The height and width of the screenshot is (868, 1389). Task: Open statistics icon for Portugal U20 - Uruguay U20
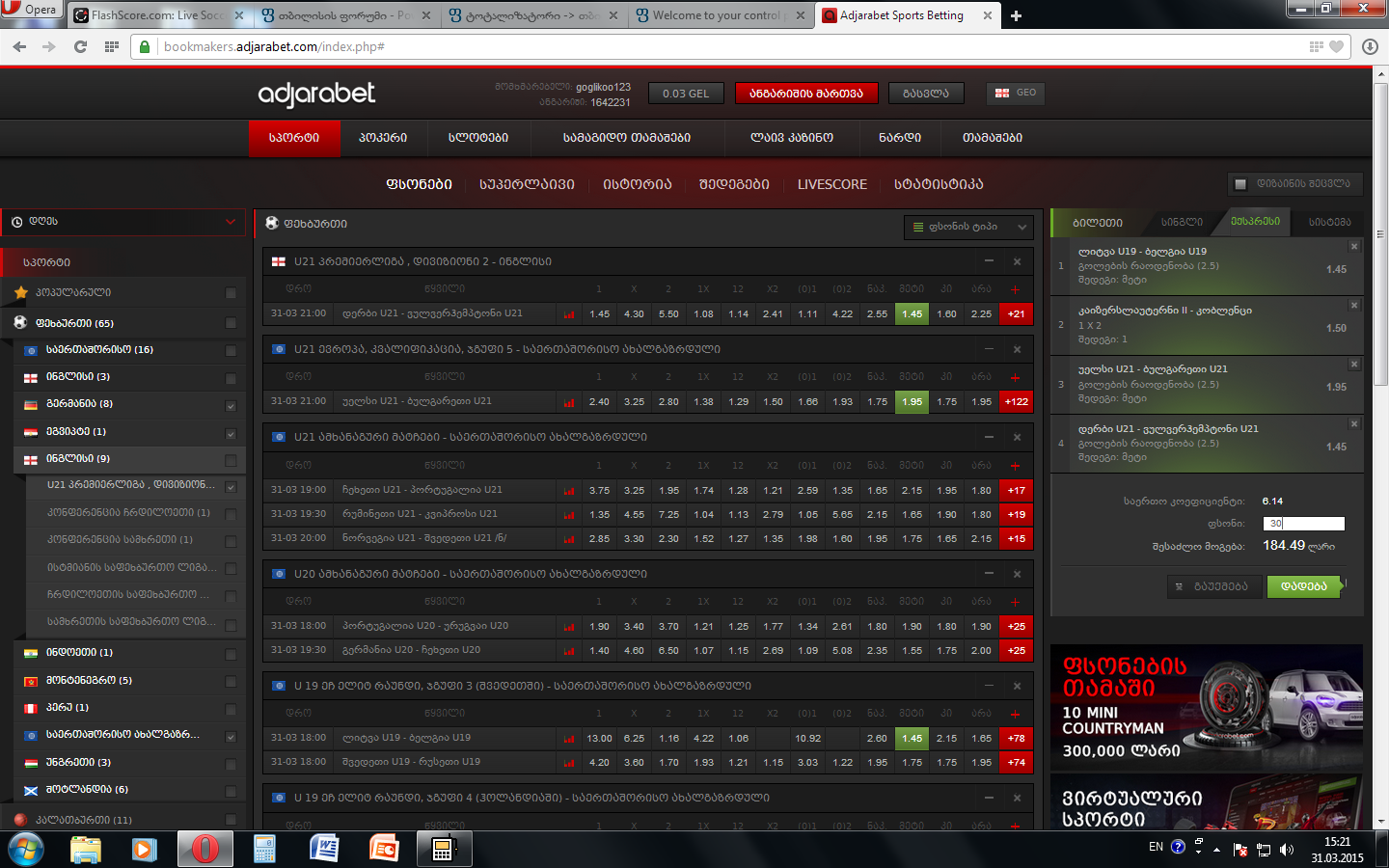coord(569,627)
